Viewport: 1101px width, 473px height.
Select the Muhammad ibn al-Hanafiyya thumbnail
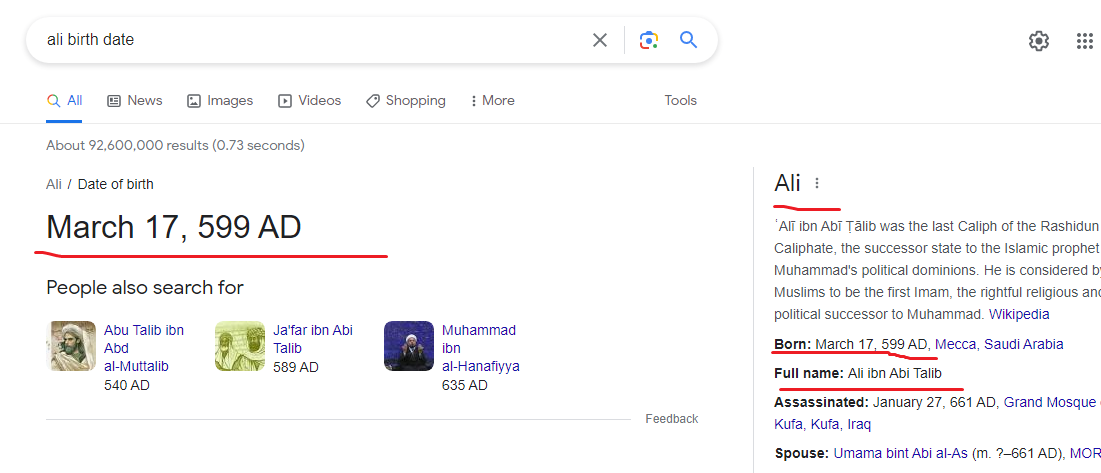(x=409, y=346)
